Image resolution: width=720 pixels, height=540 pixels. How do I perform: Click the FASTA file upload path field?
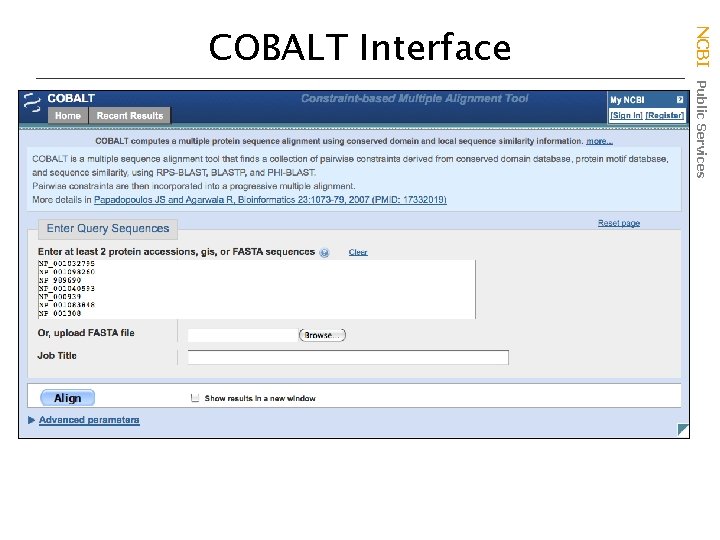[243, 335]
